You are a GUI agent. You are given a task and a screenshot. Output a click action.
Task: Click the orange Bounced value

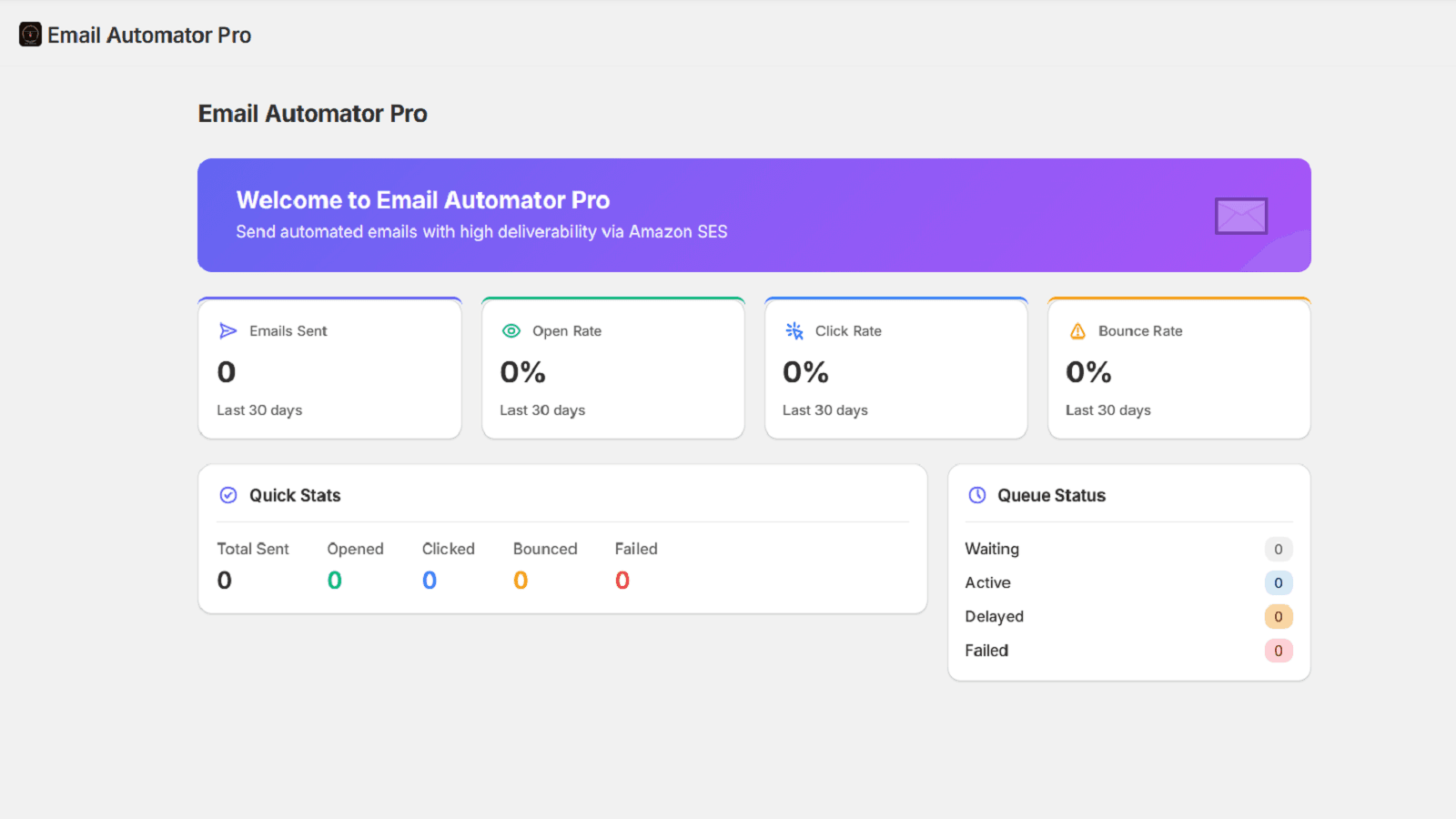(x=521, y=581)
